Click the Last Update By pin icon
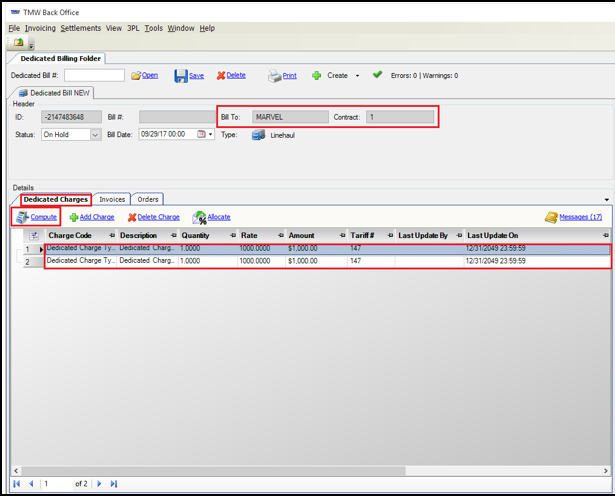Screen dimensions: 615x496 click(x=459, y=235)
